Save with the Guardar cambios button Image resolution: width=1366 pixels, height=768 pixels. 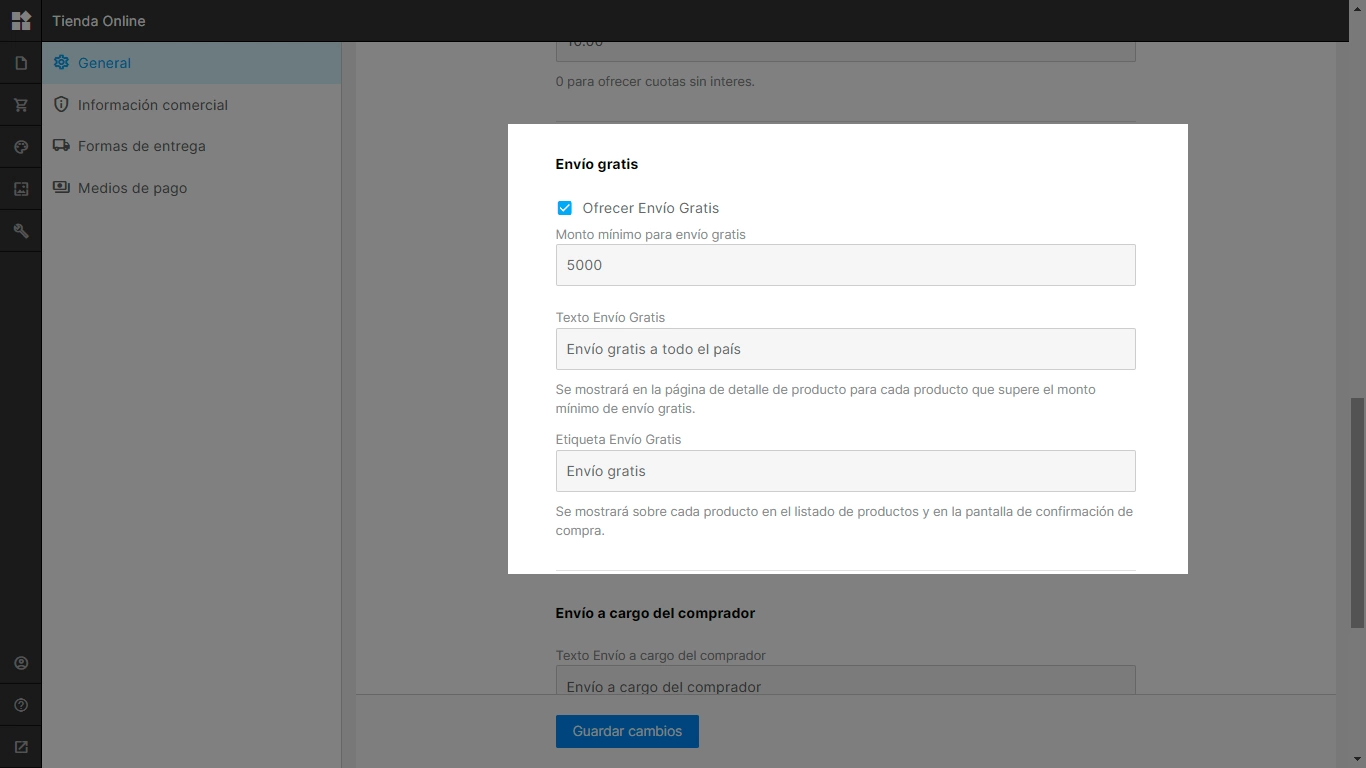pos(627,731)
